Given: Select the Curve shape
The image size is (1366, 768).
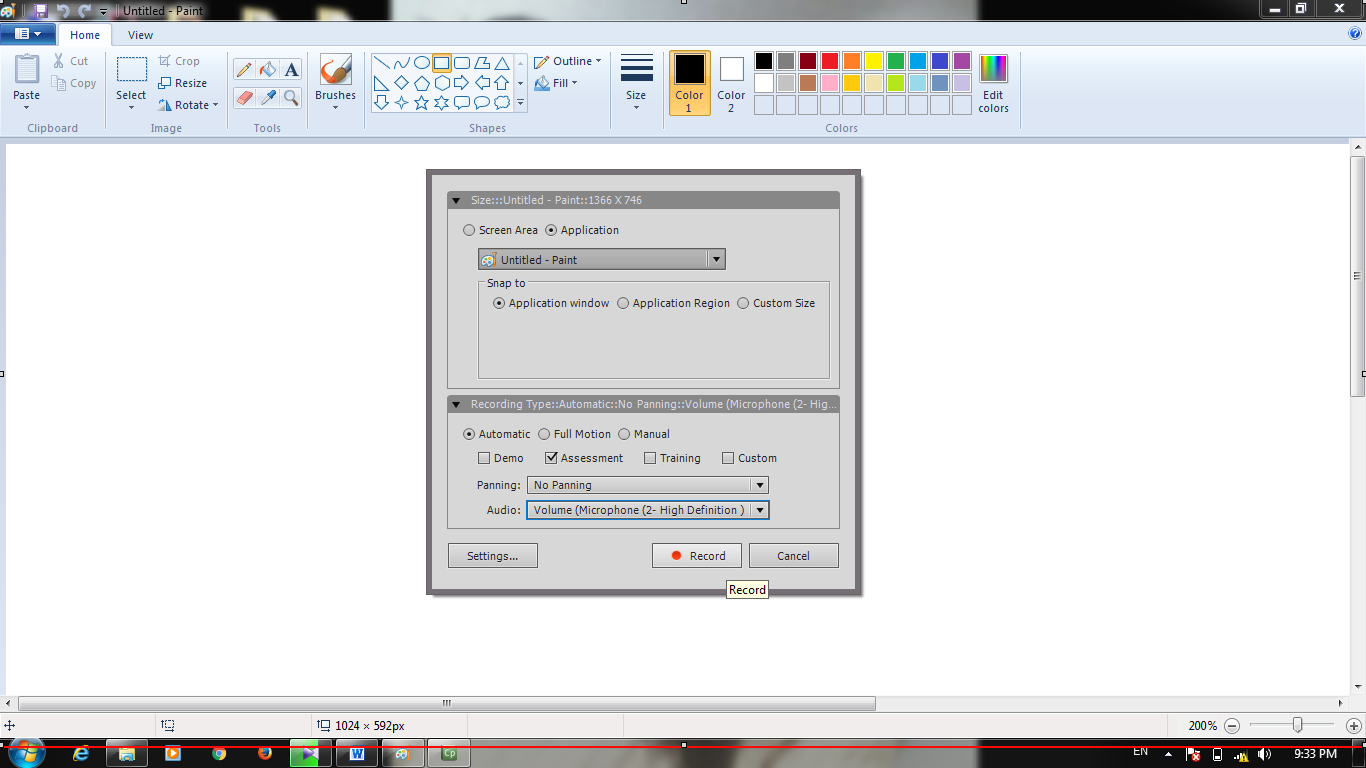Looking at the screenshot, I should point(401,63).
